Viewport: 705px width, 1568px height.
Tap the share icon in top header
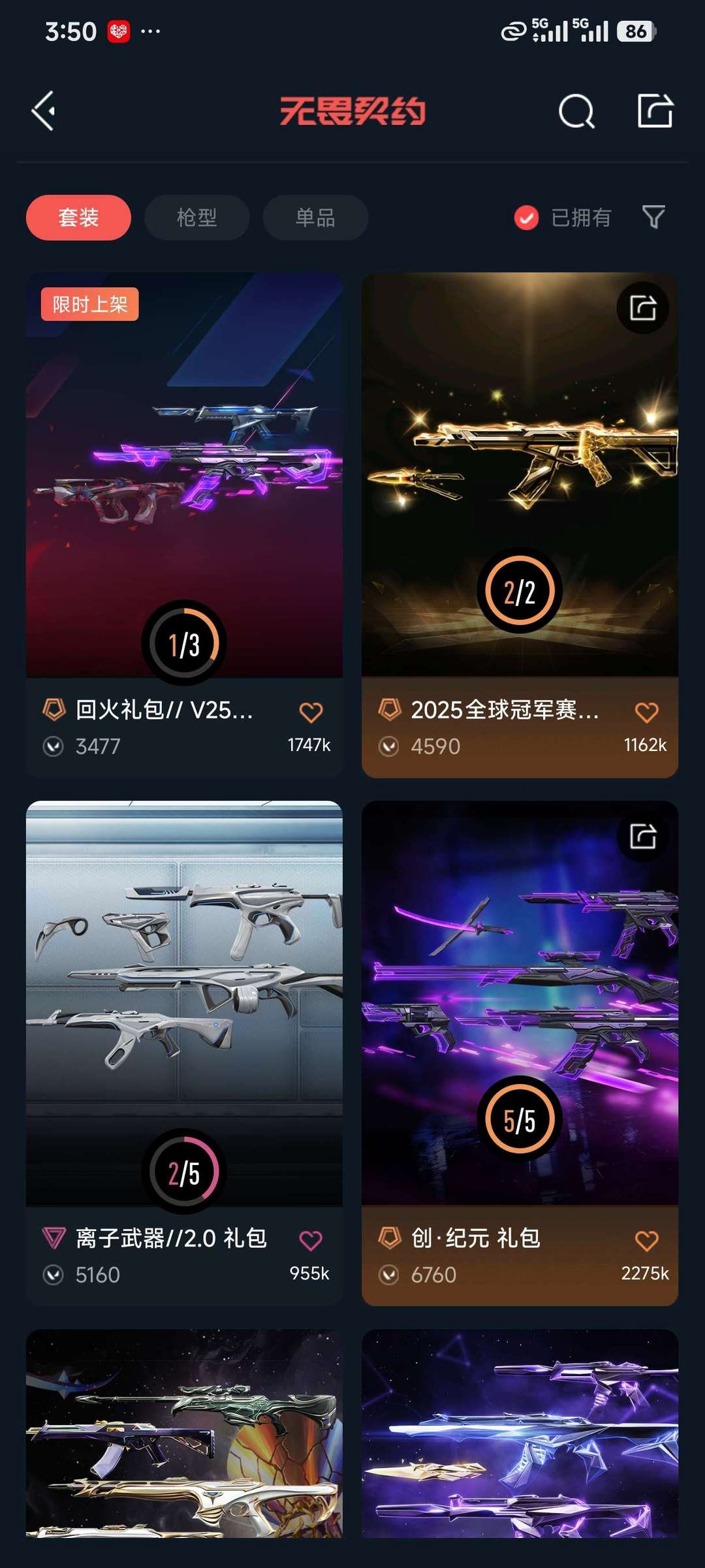(x=655, y=110)
